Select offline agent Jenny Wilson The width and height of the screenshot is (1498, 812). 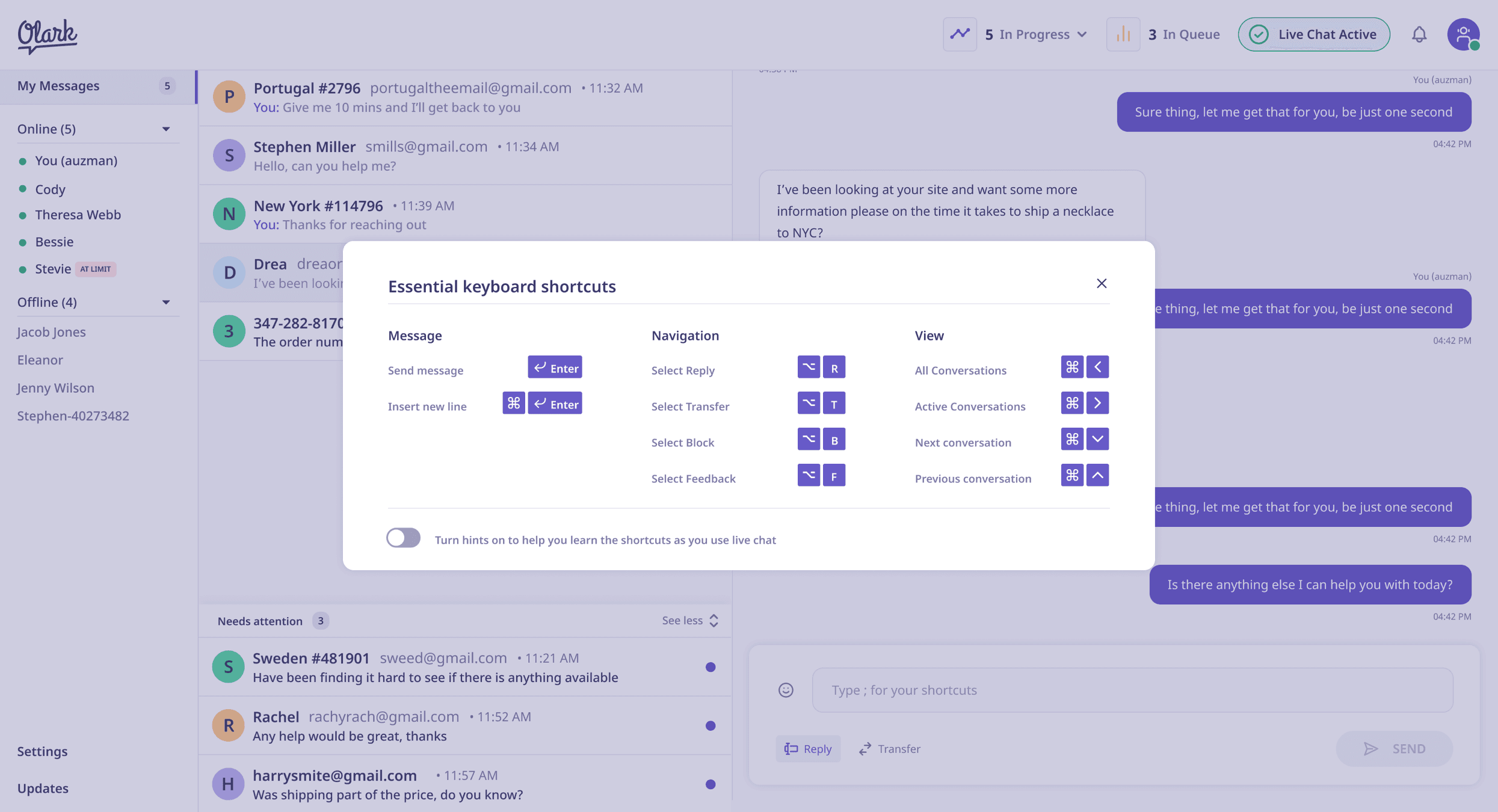55,388
